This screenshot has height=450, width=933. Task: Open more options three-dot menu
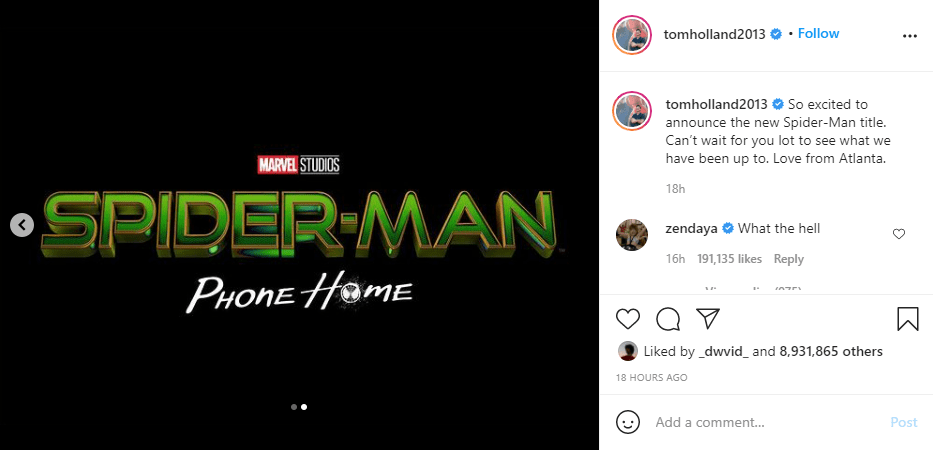pos(910,36)
